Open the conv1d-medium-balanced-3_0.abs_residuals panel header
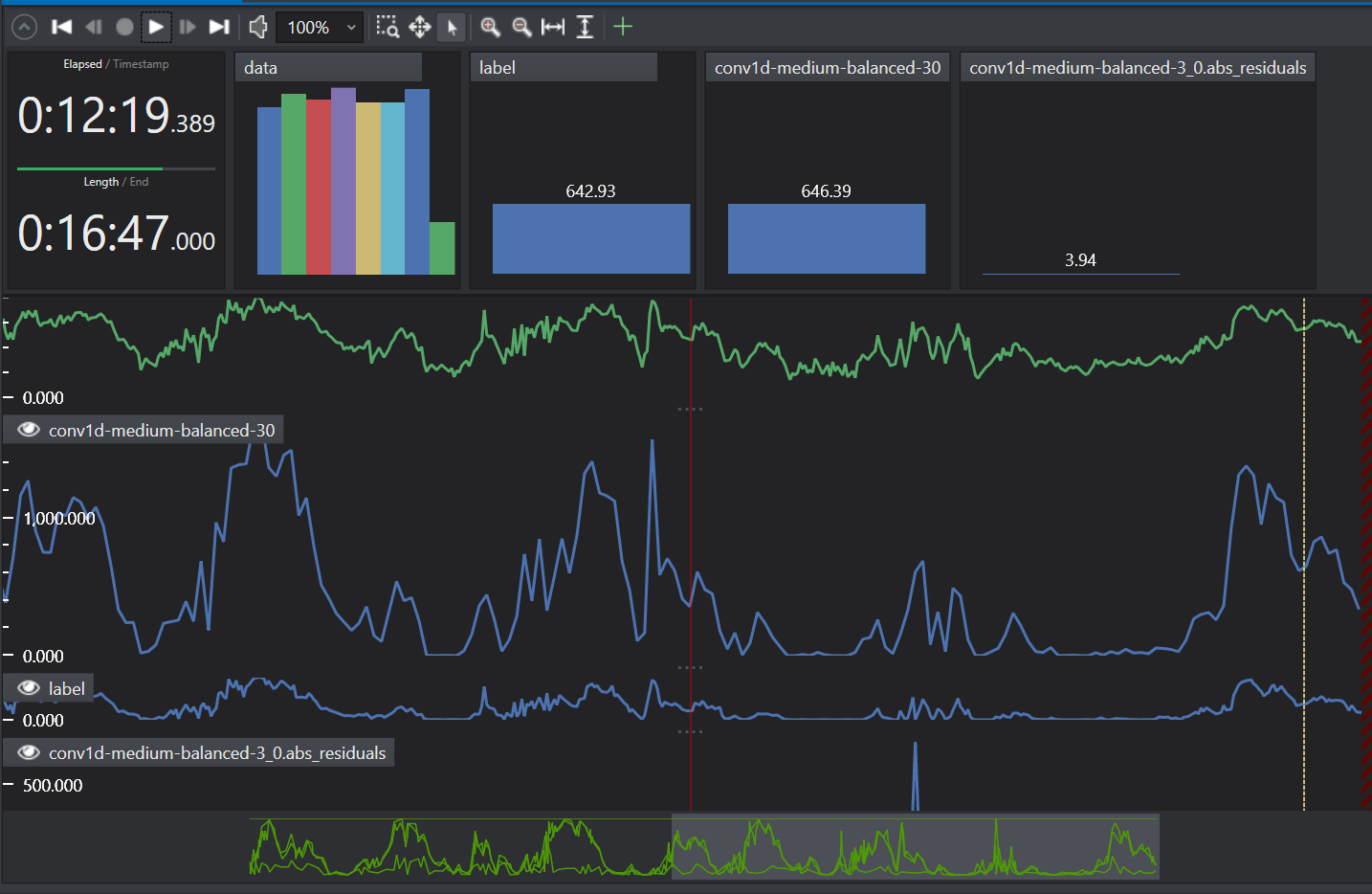This screenshot has width=1372, height=894. coord(1138,67)
